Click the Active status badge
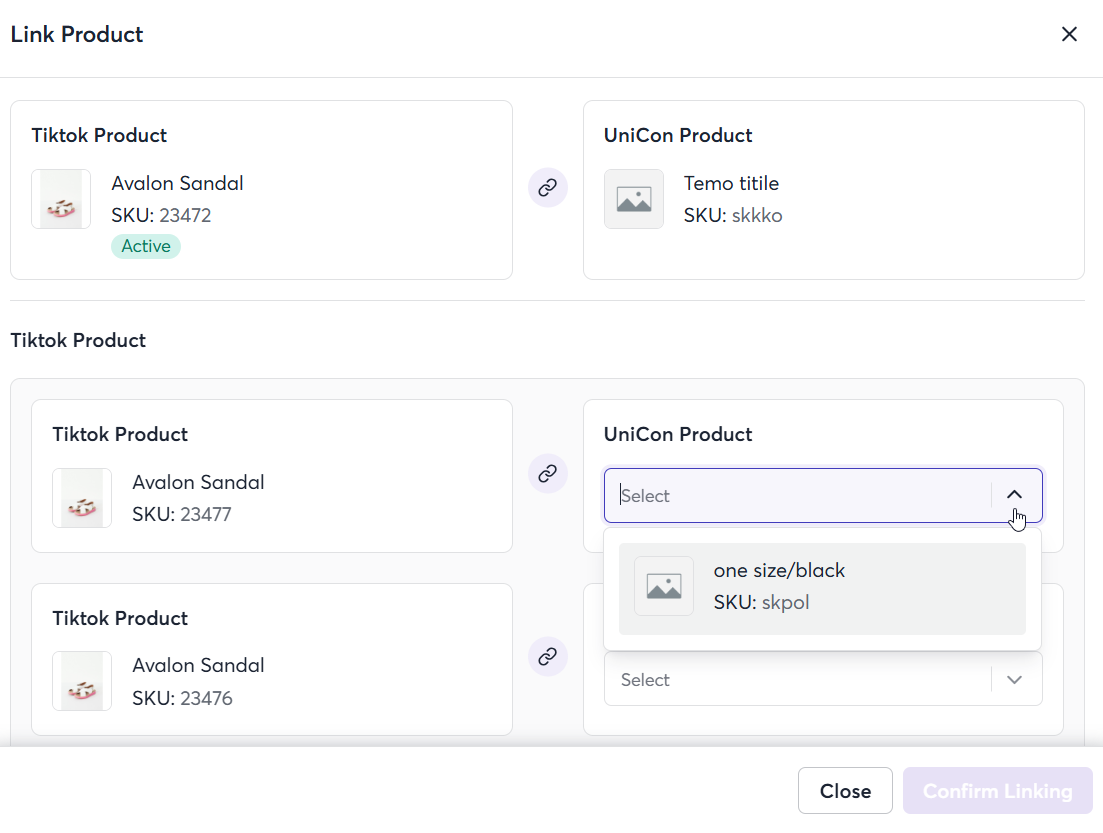This screenshot has width=1103, height=833. (x=146, y=246)
